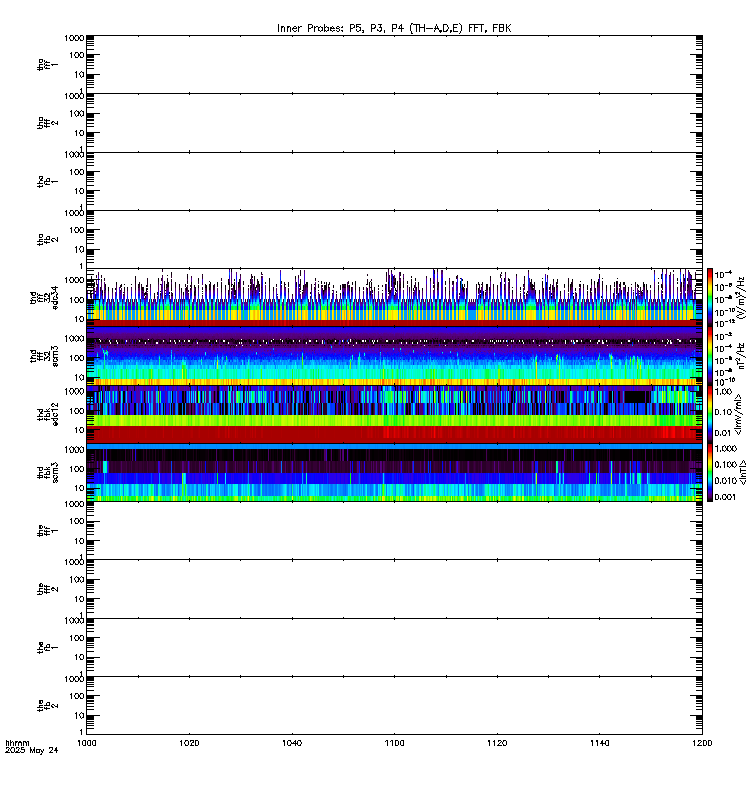Click the scm3 FFT nT²/Hz color bar
750x800 pixels.
tap(710, 356)
